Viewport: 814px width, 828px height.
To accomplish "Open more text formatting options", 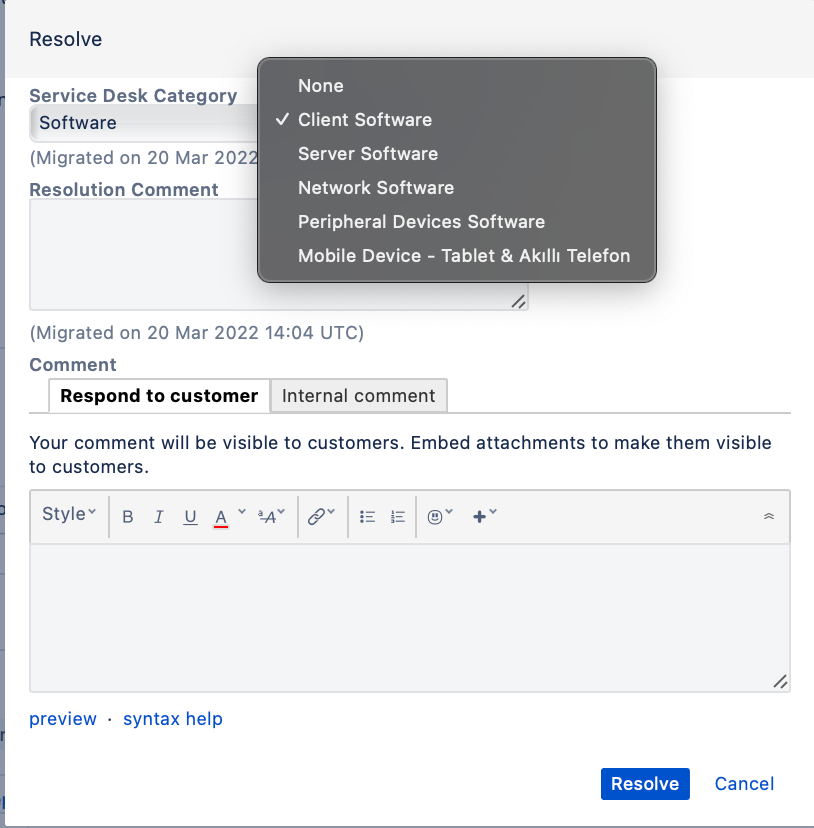I will tap(272, 516).
